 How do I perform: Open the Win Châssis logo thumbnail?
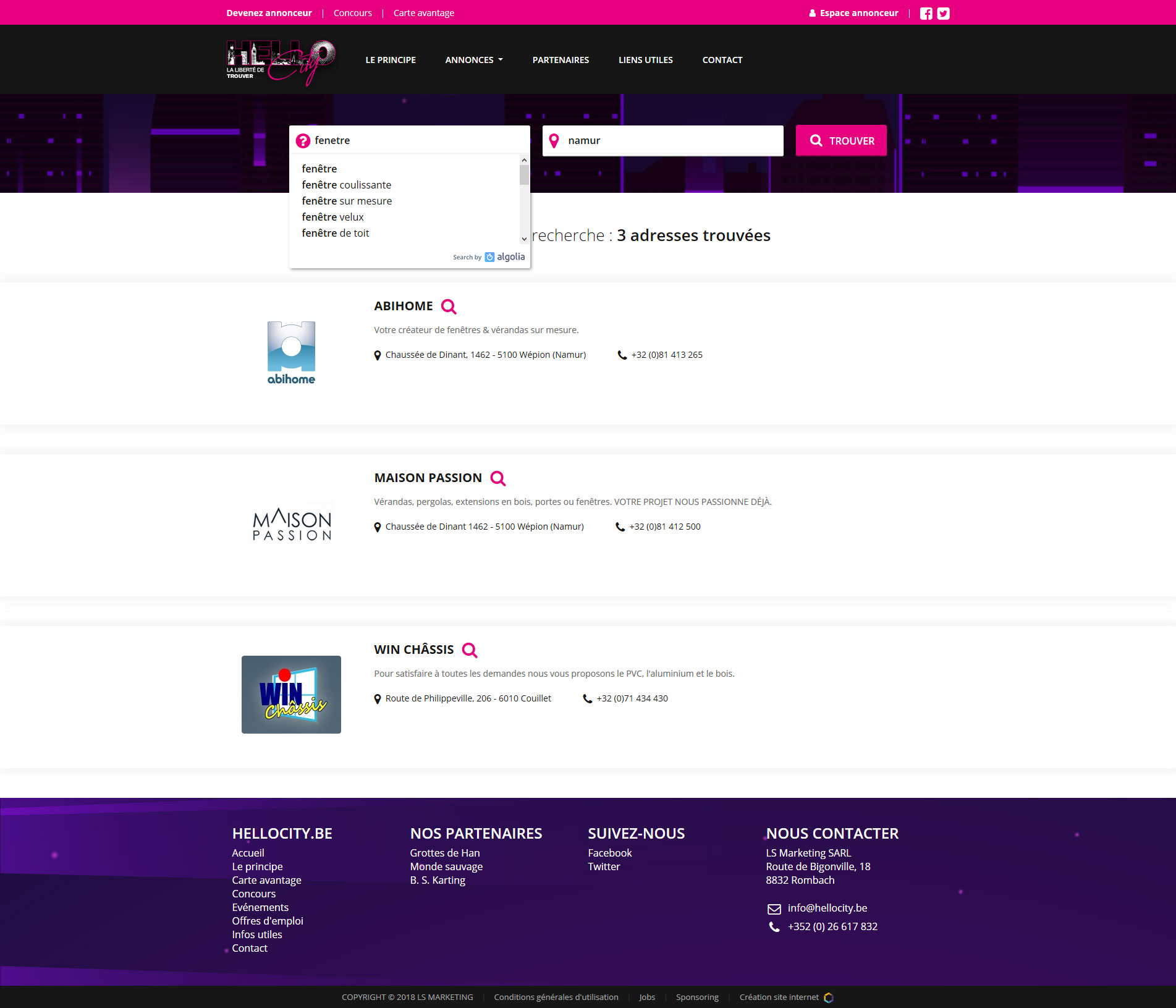click(291, 695)
